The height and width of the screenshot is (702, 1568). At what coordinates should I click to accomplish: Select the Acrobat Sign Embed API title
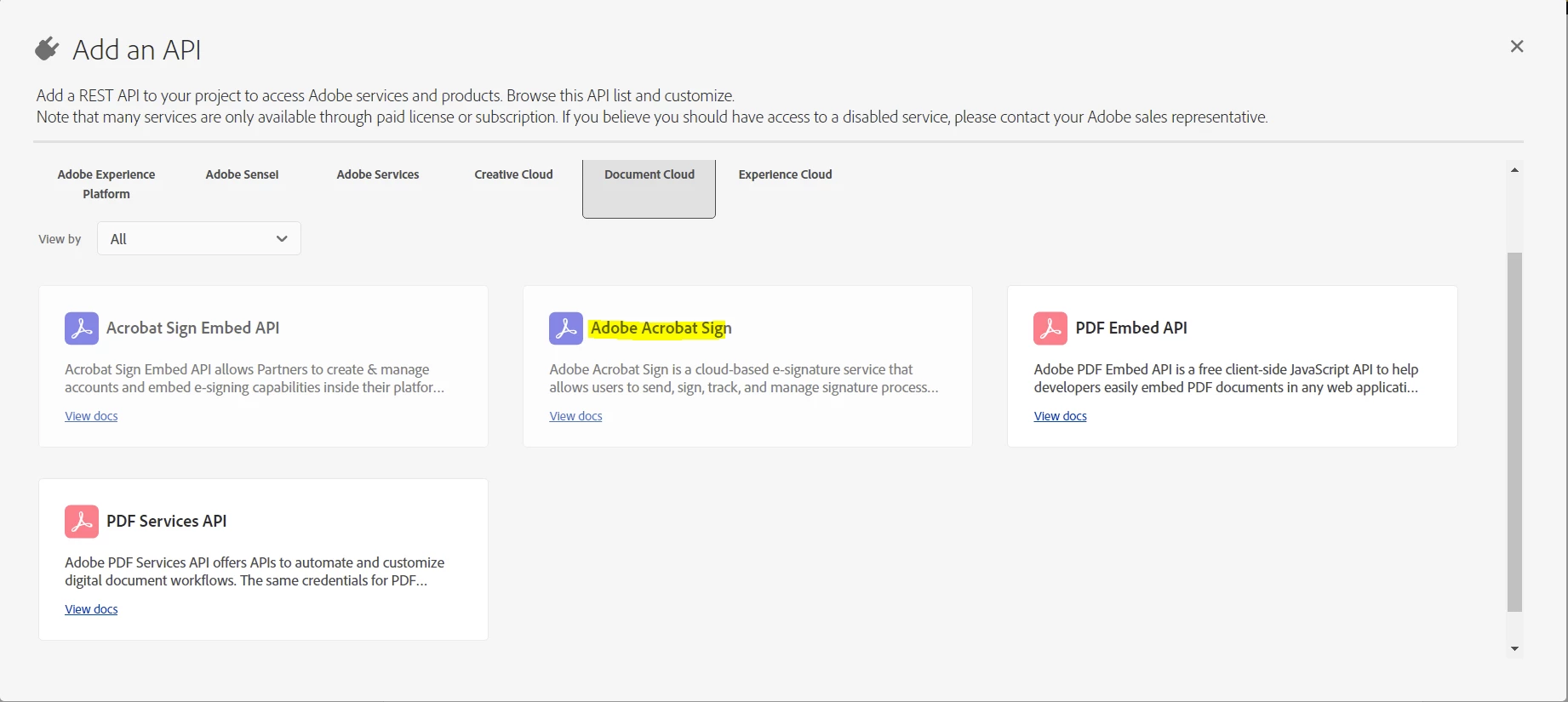tap(193, 328)
